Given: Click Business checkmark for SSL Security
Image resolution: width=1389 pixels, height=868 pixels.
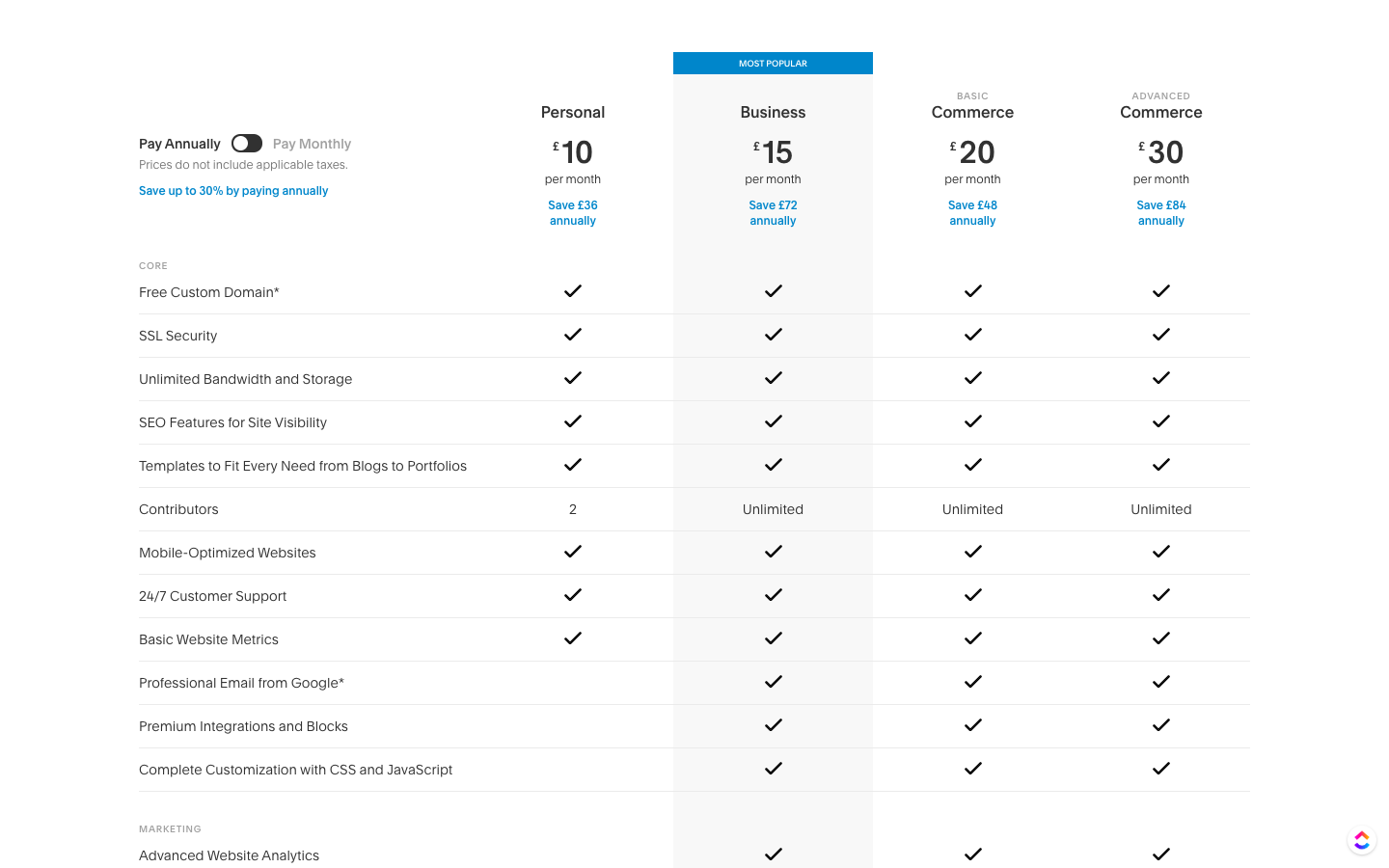Looking at the screenshot, I should [773, 335].
